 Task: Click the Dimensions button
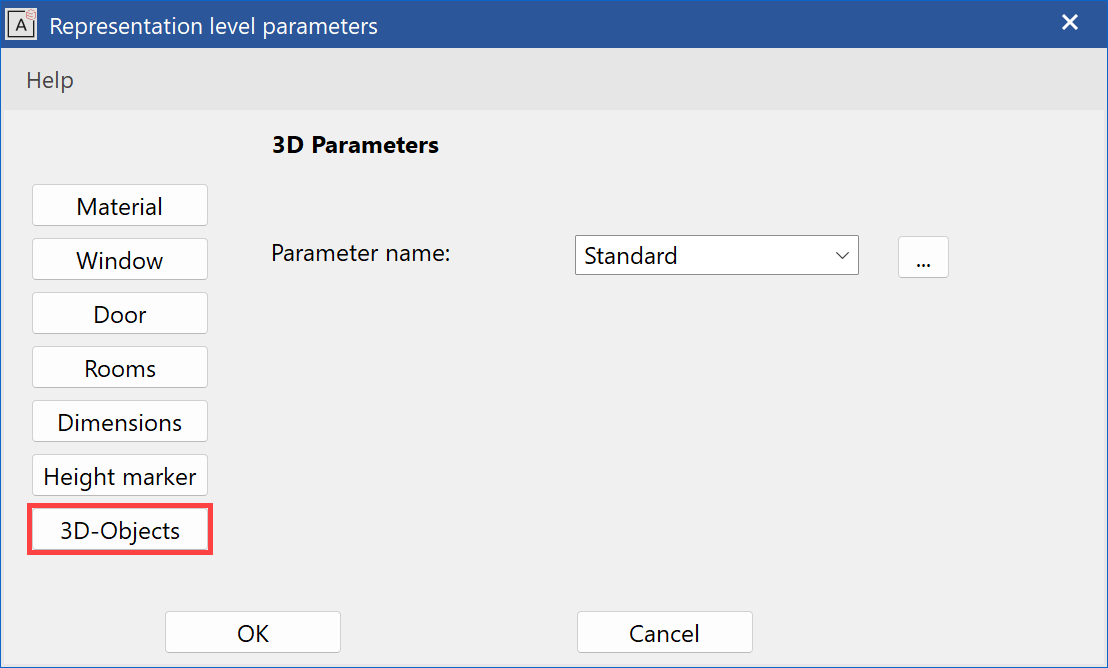[119, 421]
